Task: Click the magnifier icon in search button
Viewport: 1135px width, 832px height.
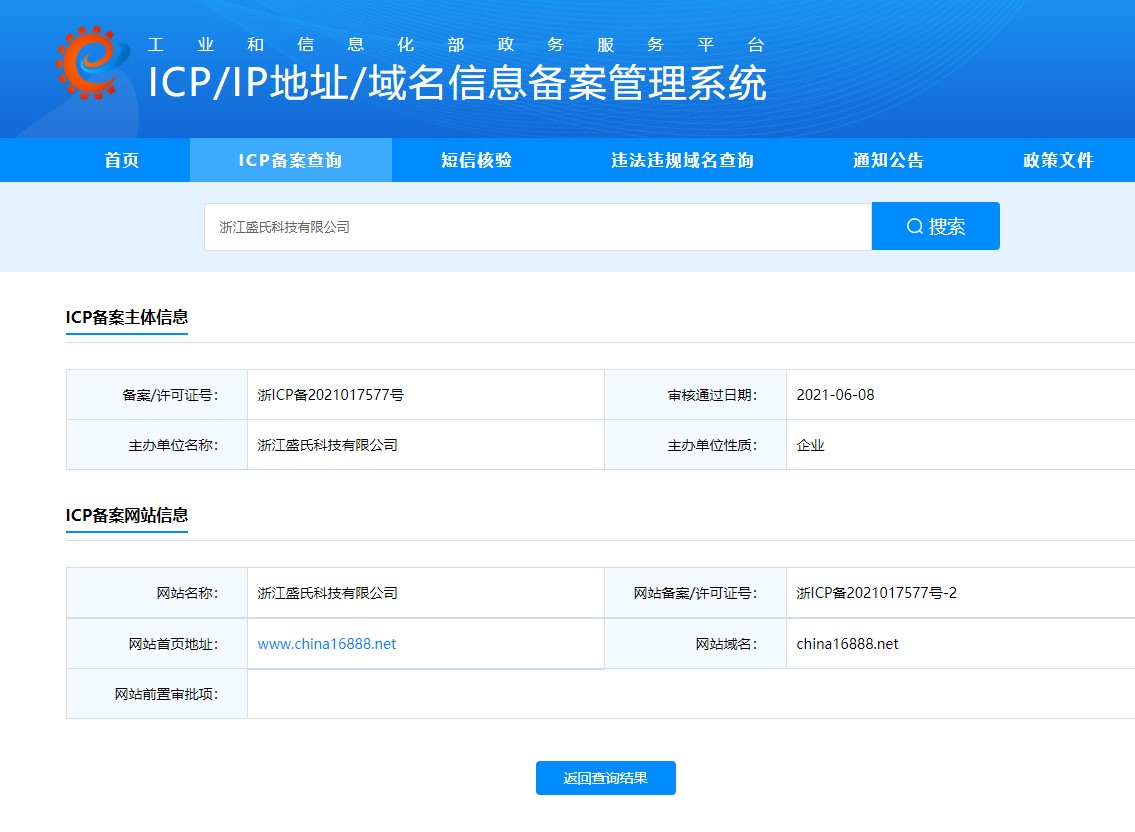Action: (x=914, y=227)
